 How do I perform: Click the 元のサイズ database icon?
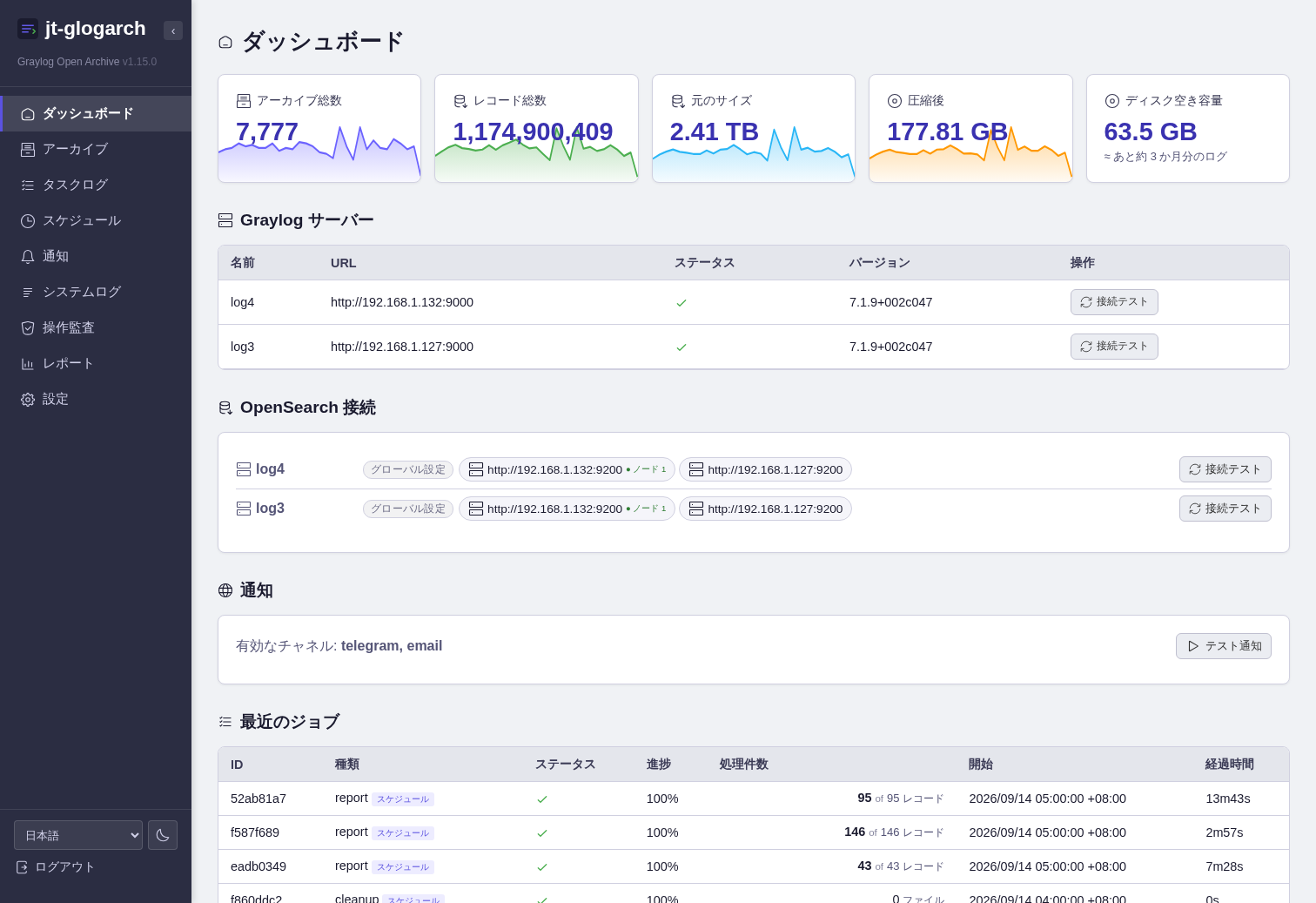pos(678,101)
